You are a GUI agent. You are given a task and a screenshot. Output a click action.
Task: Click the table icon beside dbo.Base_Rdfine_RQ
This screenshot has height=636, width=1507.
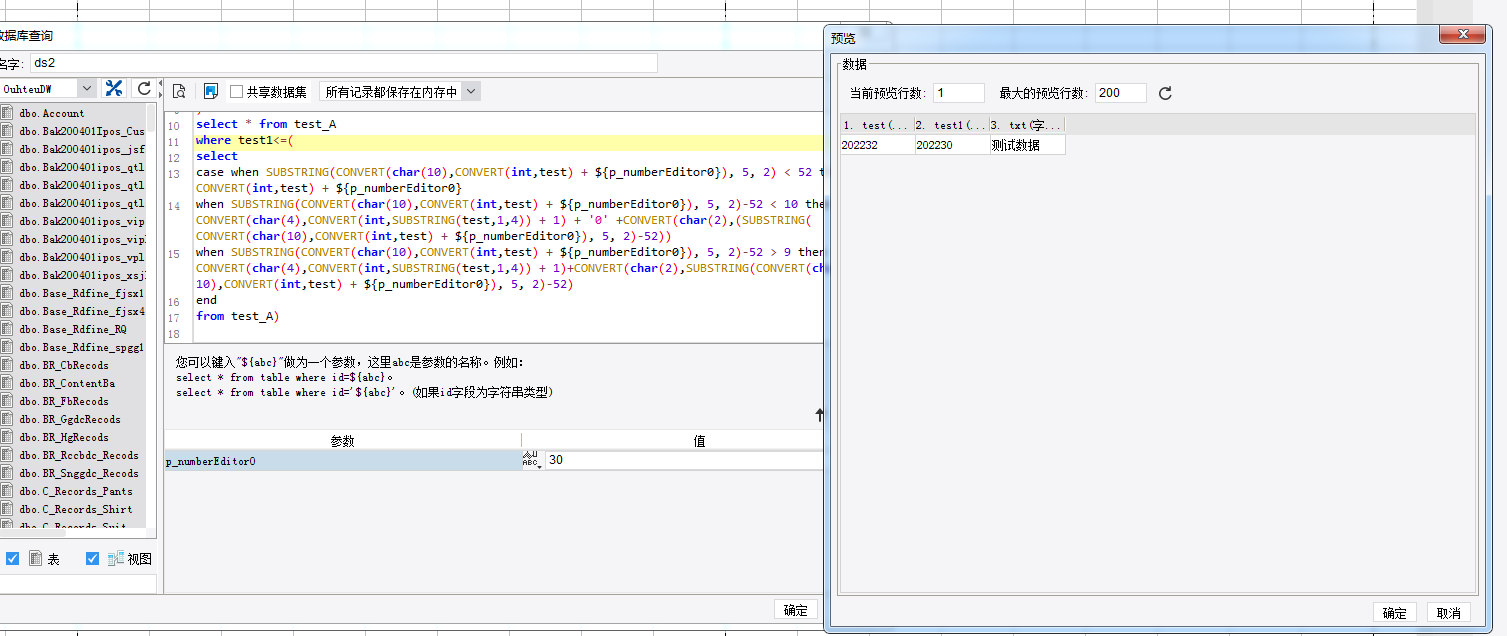(6, 329)
